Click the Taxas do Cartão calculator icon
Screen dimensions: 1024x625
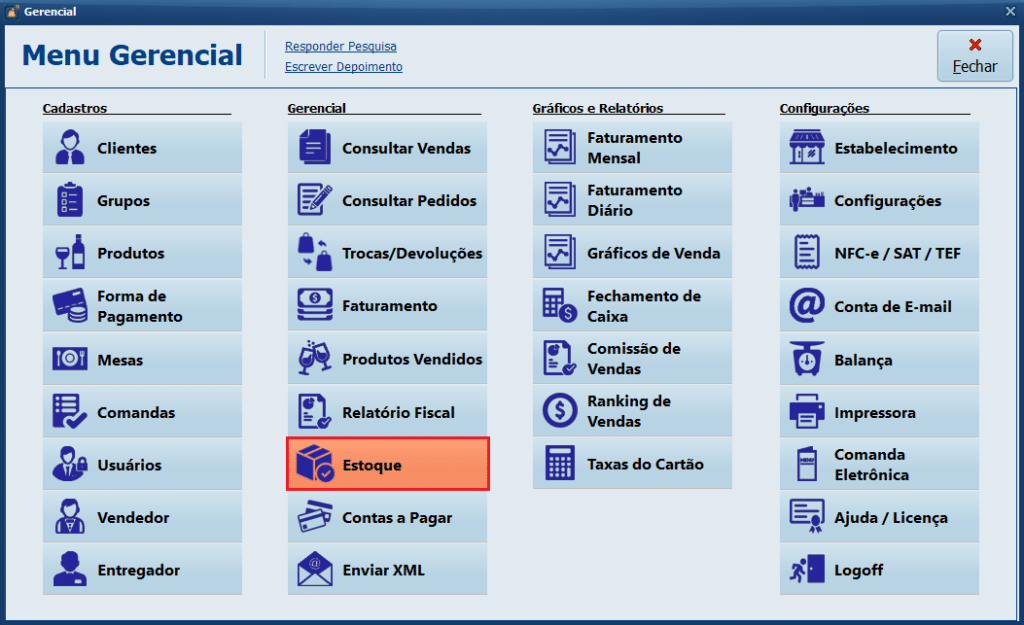pos(560,464)
